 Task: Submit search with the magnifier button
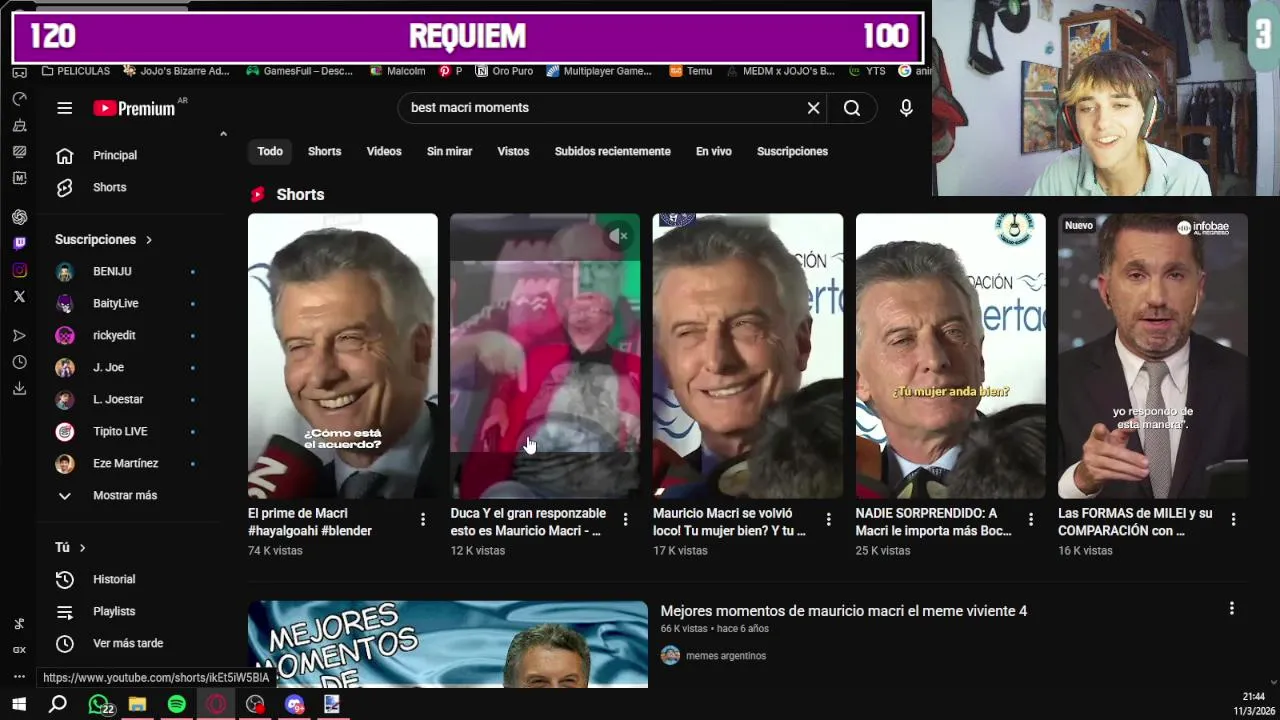(852, 108)
